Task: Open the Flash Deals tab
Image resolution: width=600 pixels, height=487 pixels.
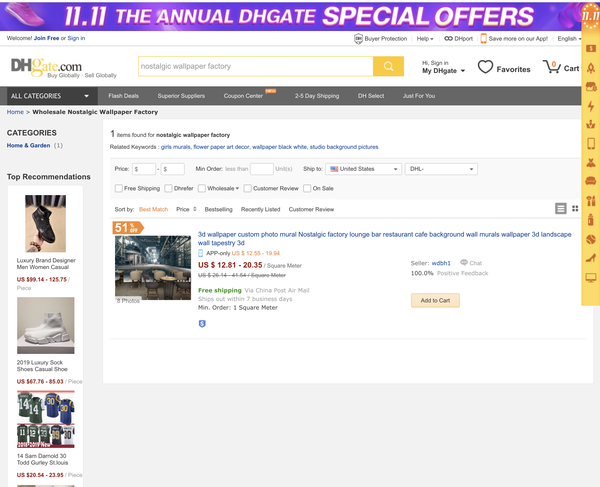Action: point(123,96)
